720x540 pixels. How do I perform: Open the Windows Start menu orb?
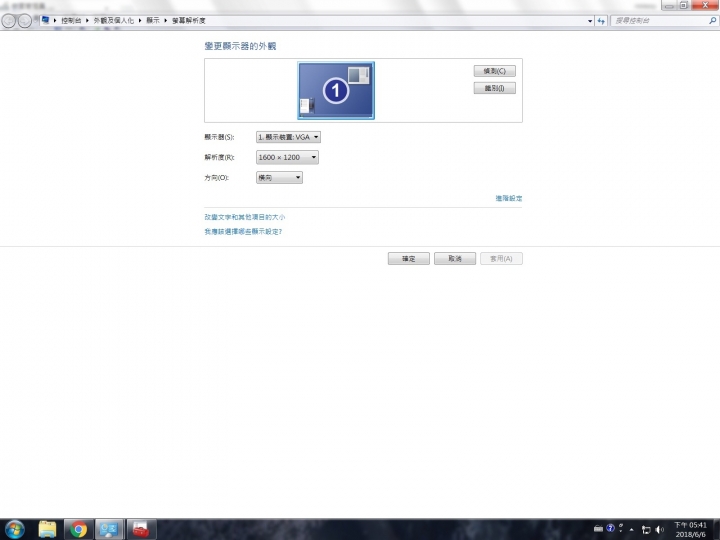pos(15,529)
